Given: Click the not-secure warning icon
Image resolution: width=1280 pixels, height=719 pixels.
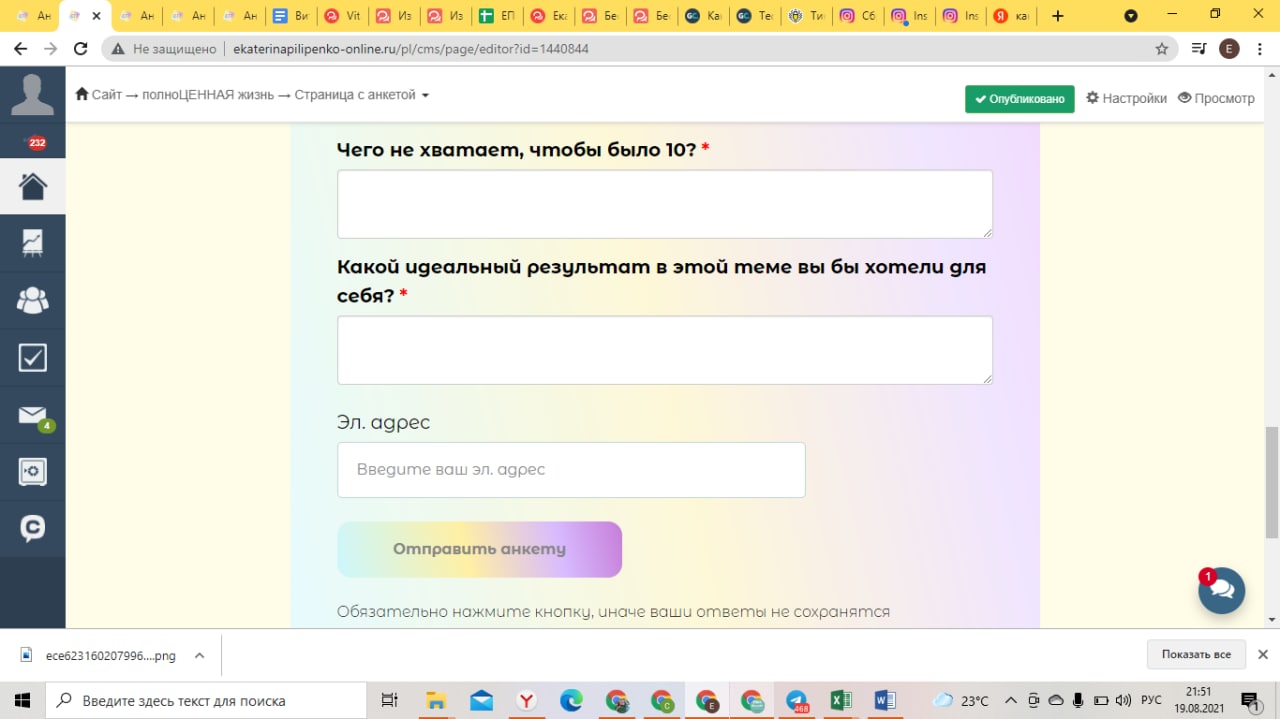Looking at the screenshot, I should click(x=118, y=48).
